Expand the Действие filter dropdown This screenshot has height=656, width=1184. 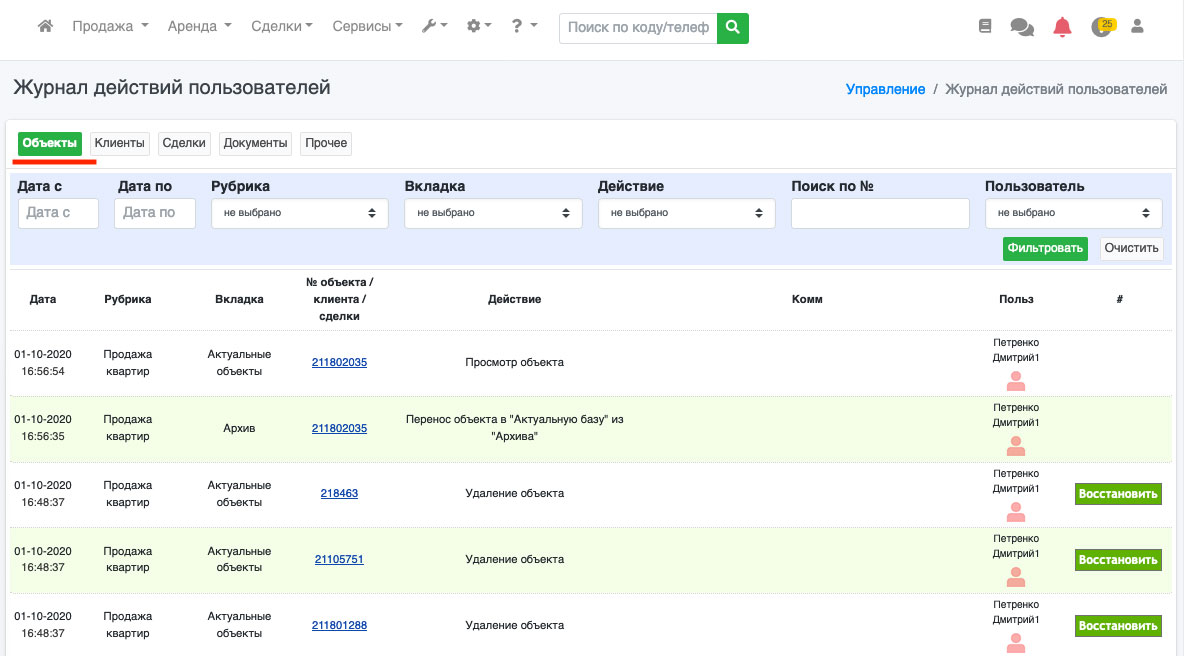[x=687, y=213]
